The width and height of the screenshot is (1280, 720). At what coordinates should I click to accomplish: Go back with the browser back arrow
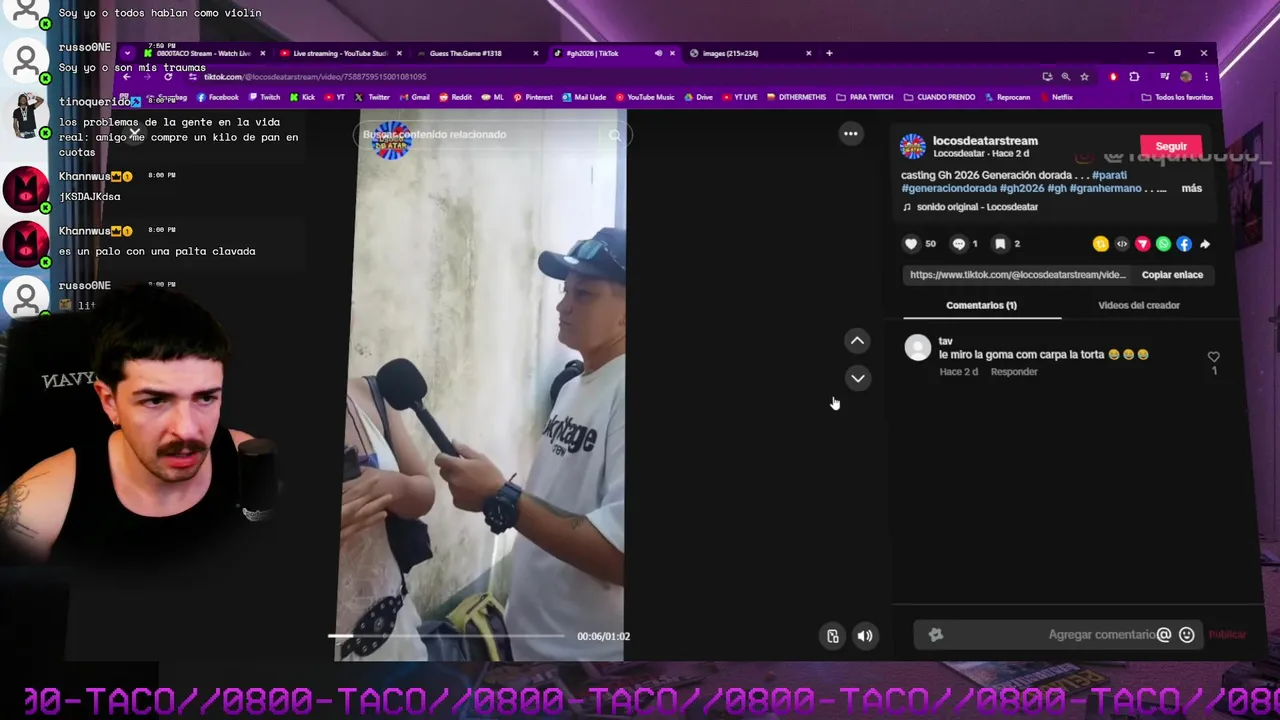(x=127, y=77)
